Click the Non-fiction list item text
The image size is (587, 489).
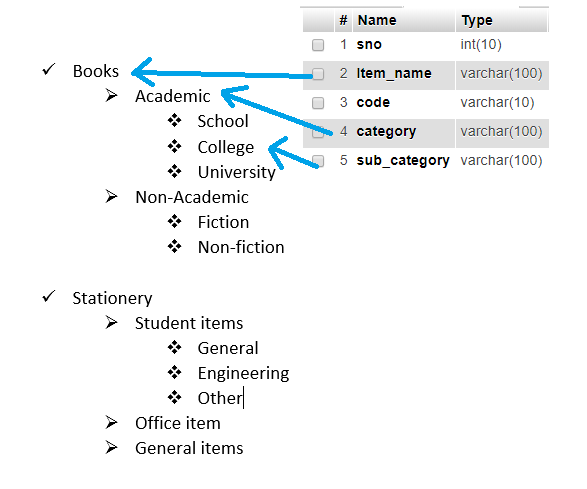tap(241, 247)
